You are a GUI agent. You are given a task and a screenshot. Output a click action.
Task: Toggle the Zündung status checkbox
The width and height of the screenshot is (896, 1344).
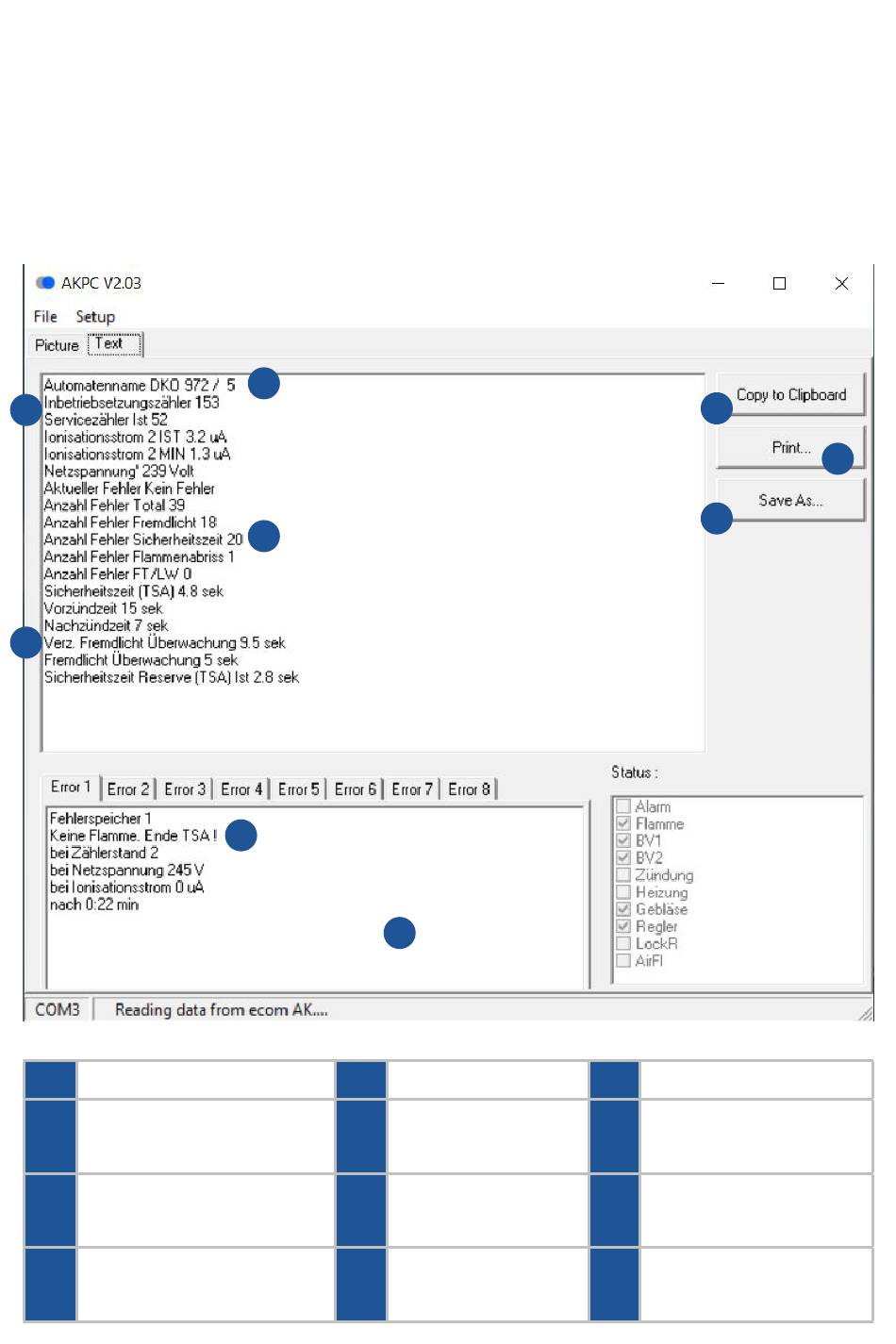(x=623, y=875)
